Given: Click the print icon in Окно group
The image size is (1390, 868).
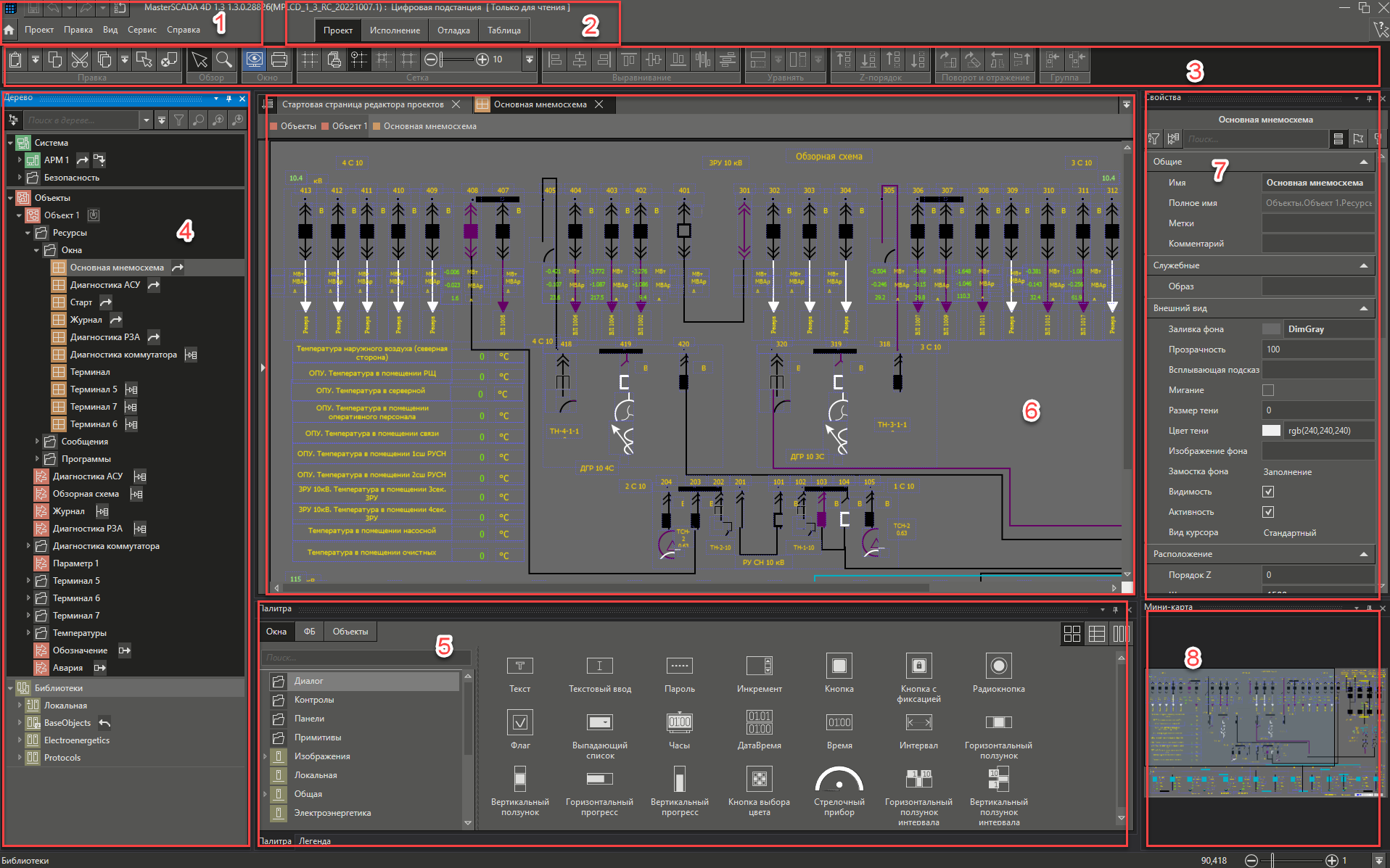Looking at the screenshot, I should point(280,59).
